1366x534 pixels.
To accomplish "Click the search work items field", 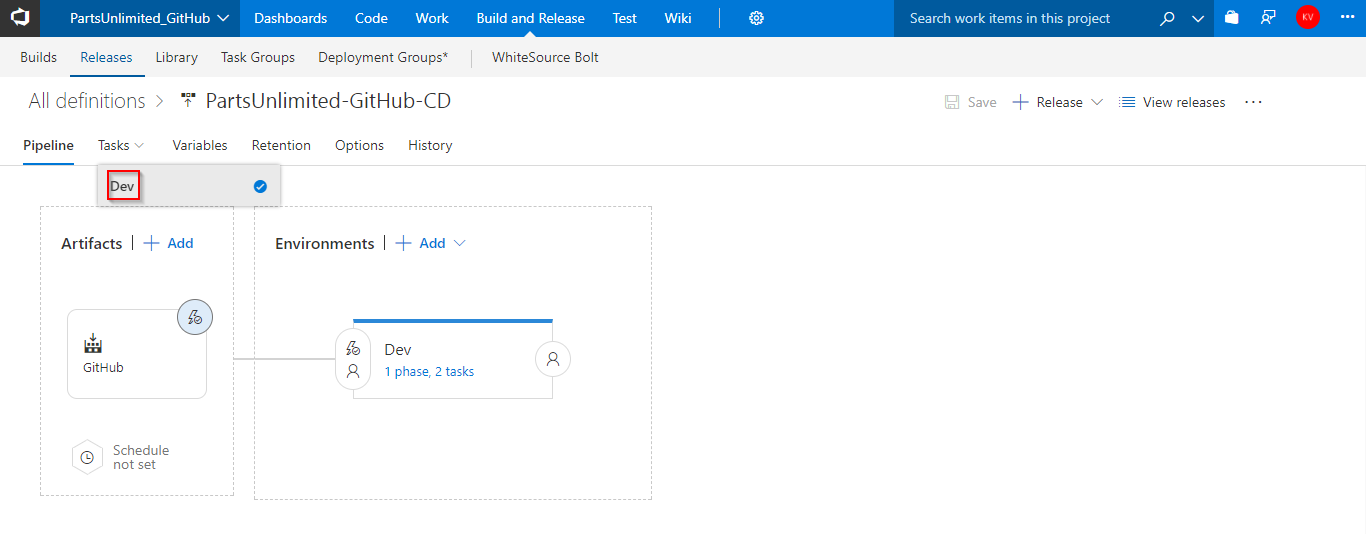I will (x=1025, y=18).
